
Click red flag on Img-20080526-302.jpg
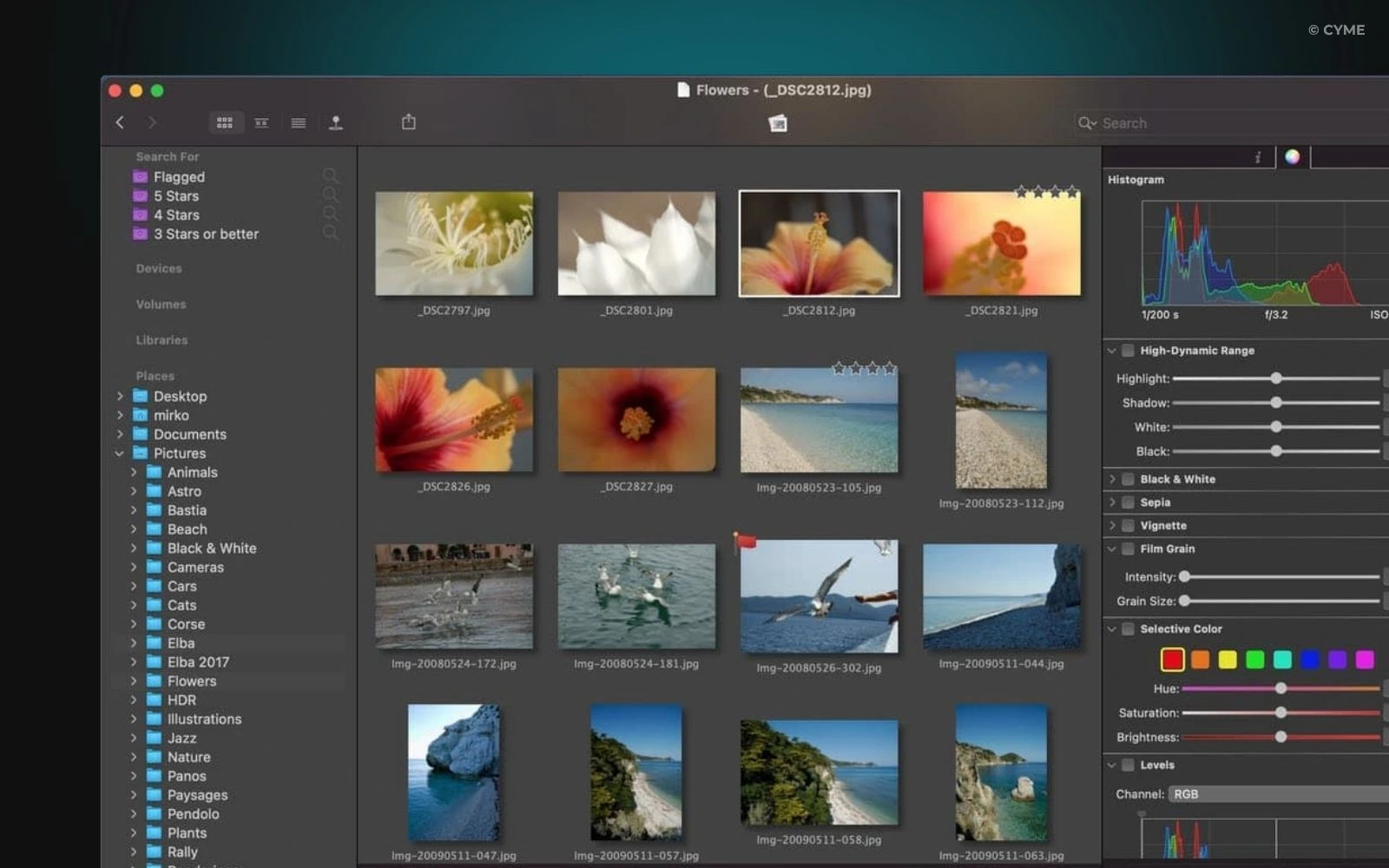tap(745, 542)
